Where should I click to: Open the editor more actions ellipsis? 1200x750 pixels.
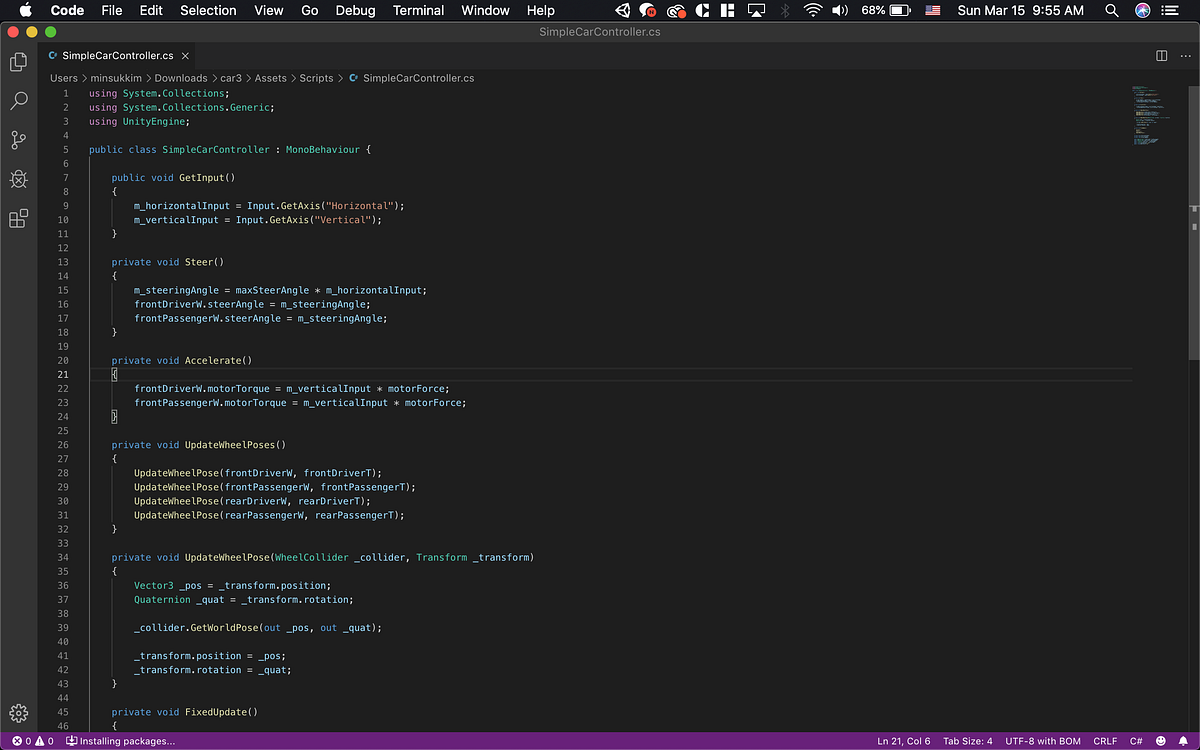[x=1185, y=56]
